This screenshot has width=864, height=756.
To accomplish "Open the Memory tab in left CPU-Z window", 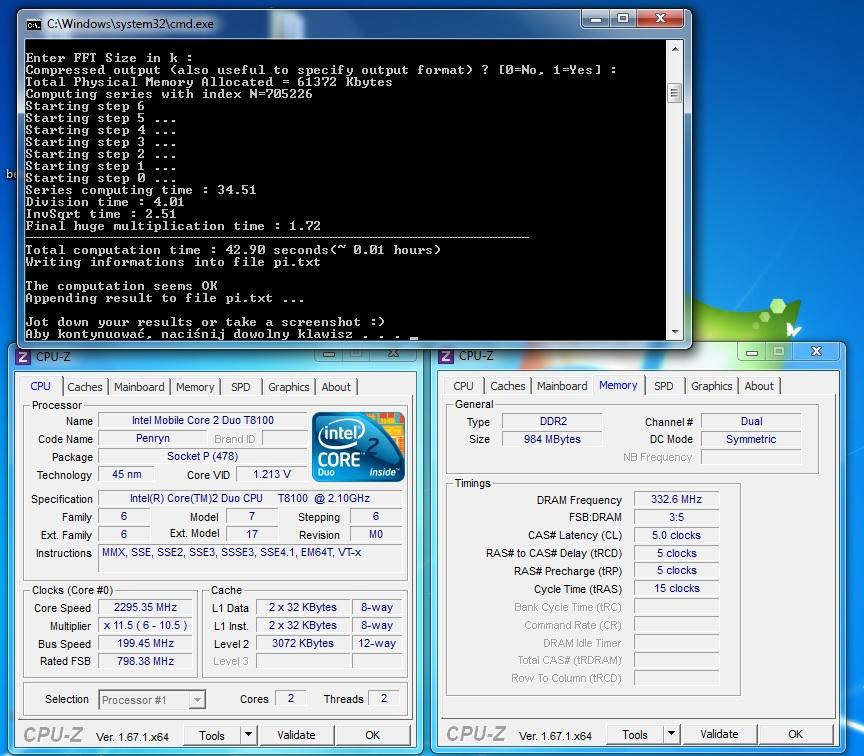I will click(x=195, y=387).
